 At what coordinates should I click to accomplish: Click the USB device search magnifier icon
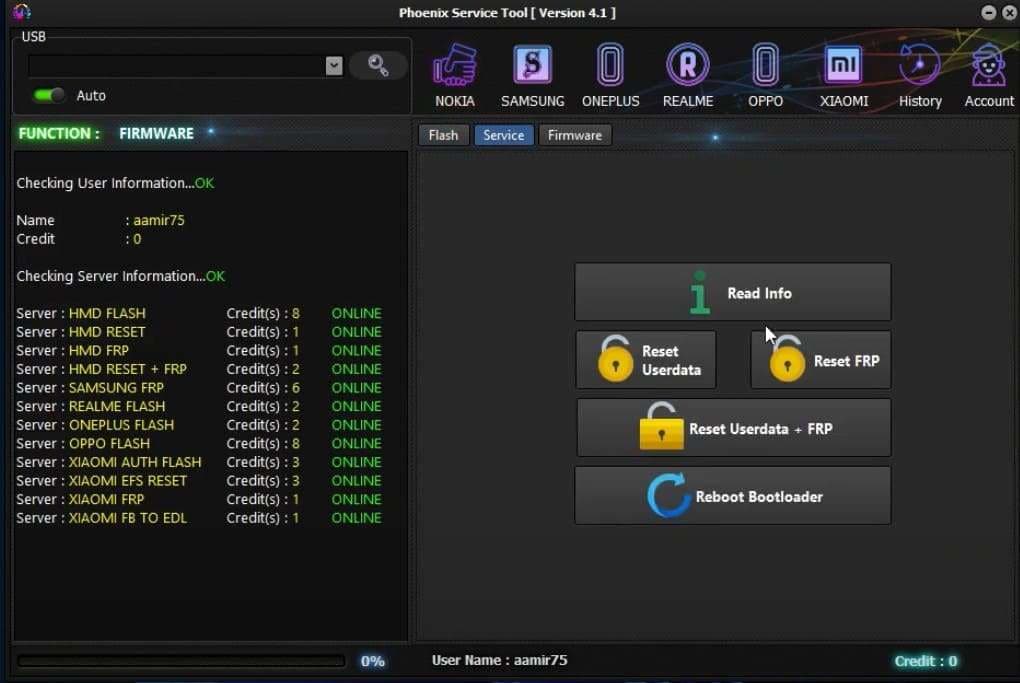[x=378, y=63]
